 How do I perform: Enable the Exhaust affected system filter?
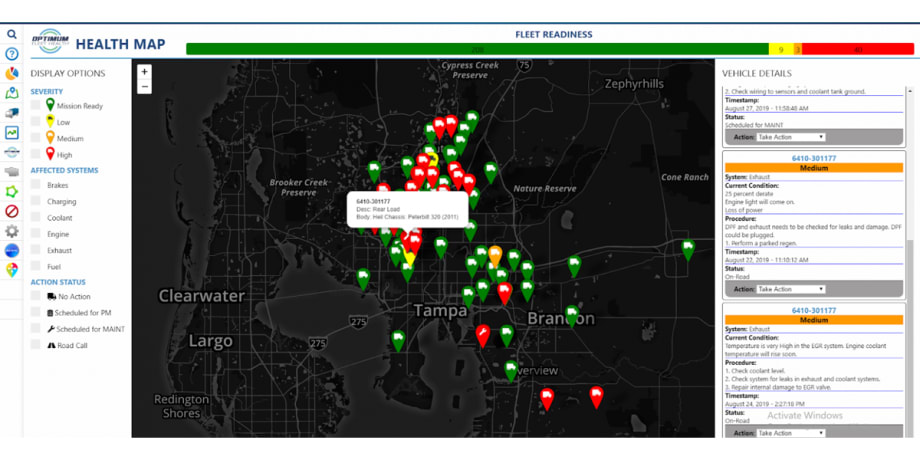click(36, 249)
